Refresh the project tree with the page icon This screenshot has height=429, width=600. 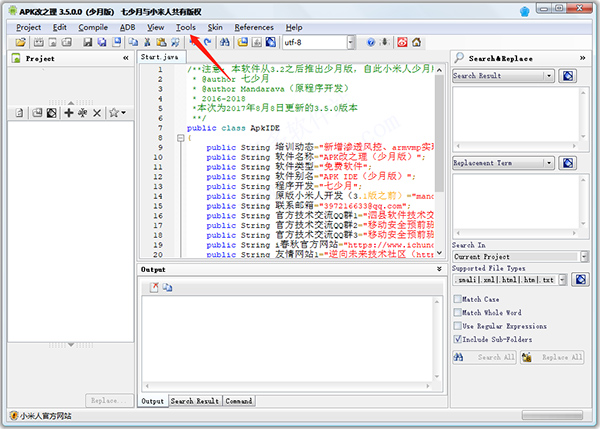pyautogui.click(x=19, y=113)
